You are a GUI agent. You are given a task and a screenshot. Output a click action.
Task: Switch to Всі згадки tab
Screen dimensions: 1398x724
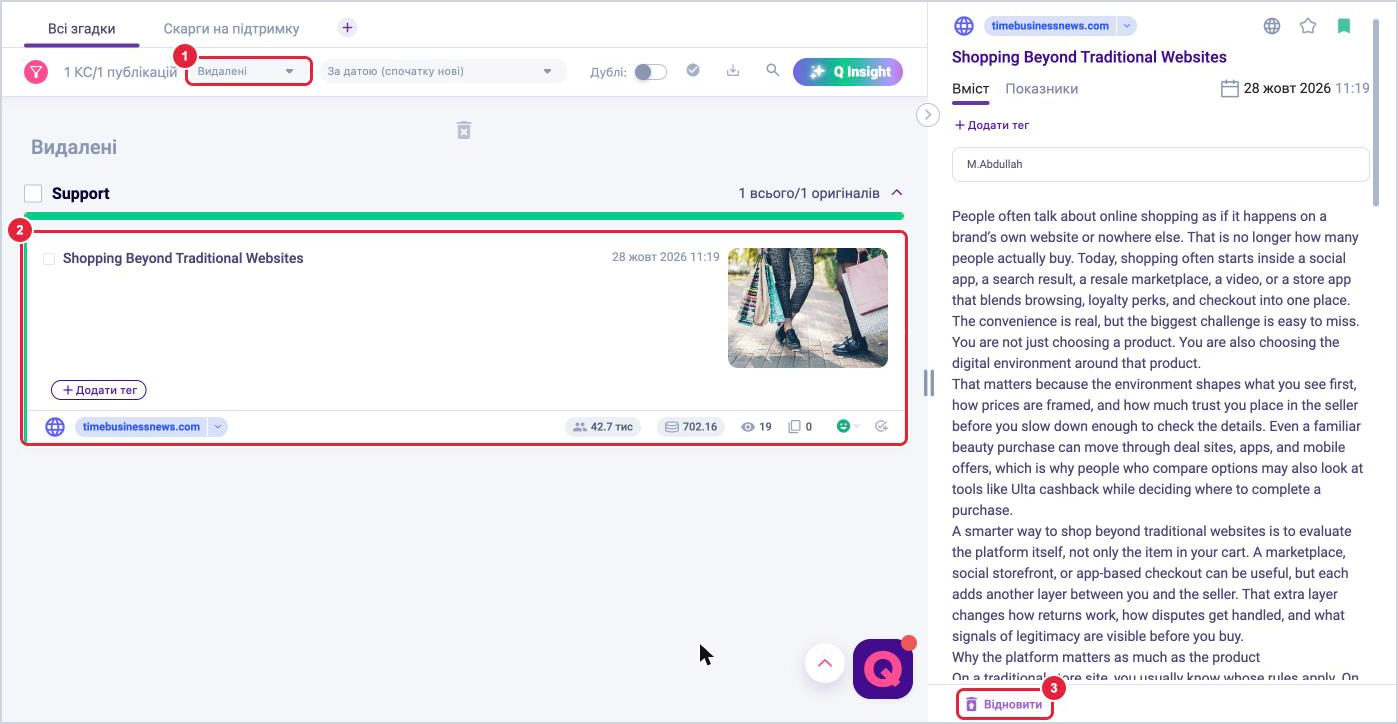click(82, 28)
